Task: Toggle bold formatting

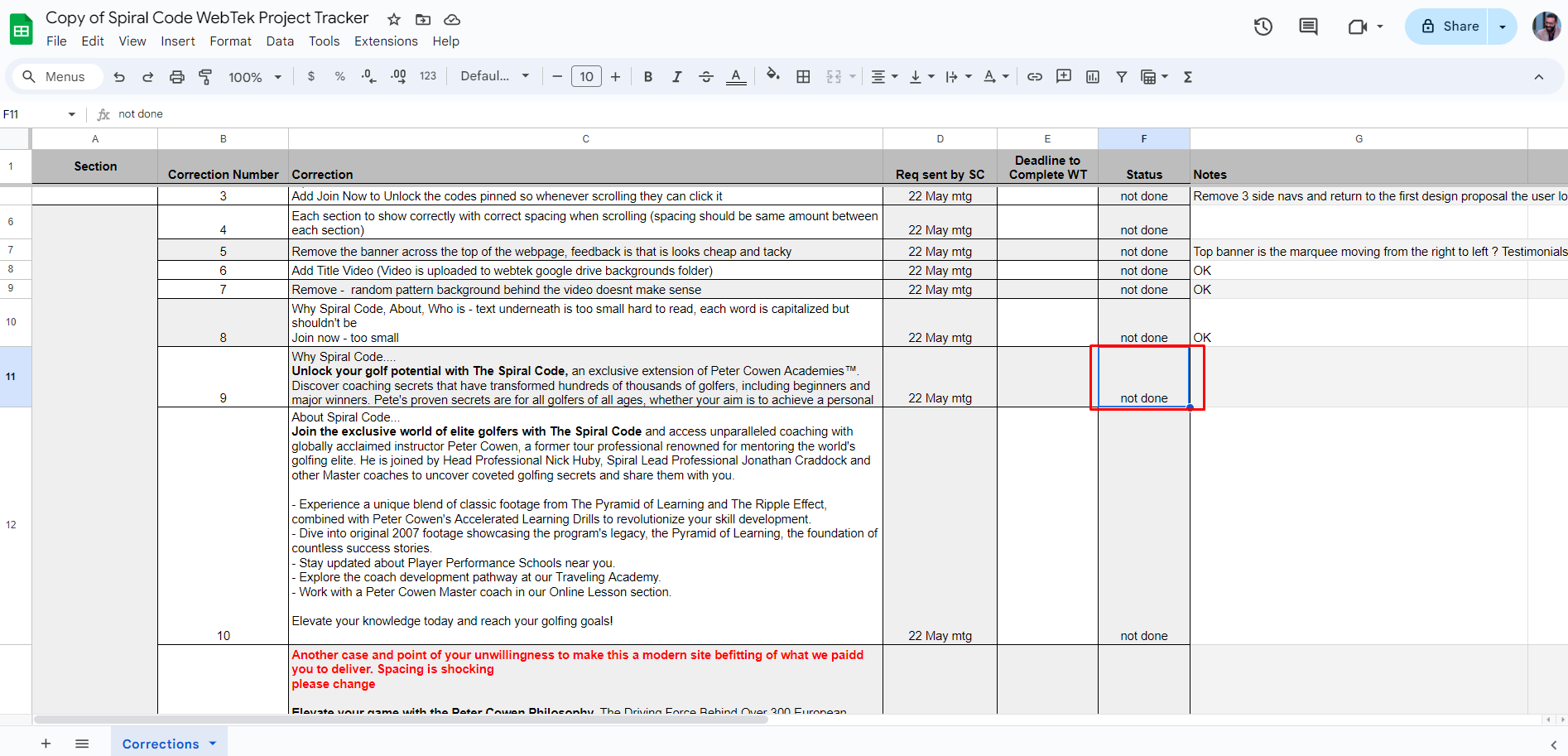Action: [648, 77]
